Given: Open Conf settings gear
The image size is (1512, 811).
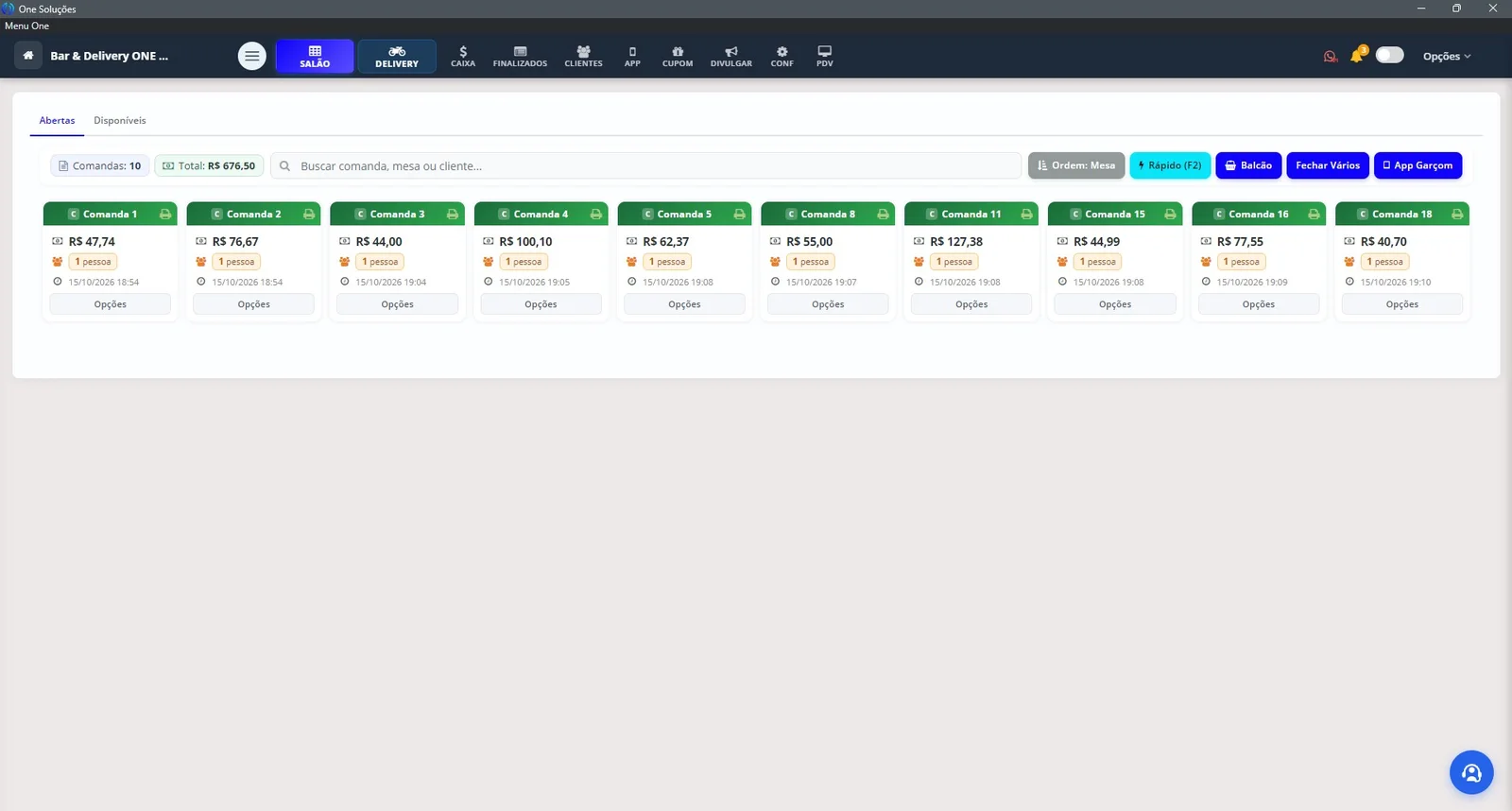Looking at the screenshot, I should pos(782,57).
